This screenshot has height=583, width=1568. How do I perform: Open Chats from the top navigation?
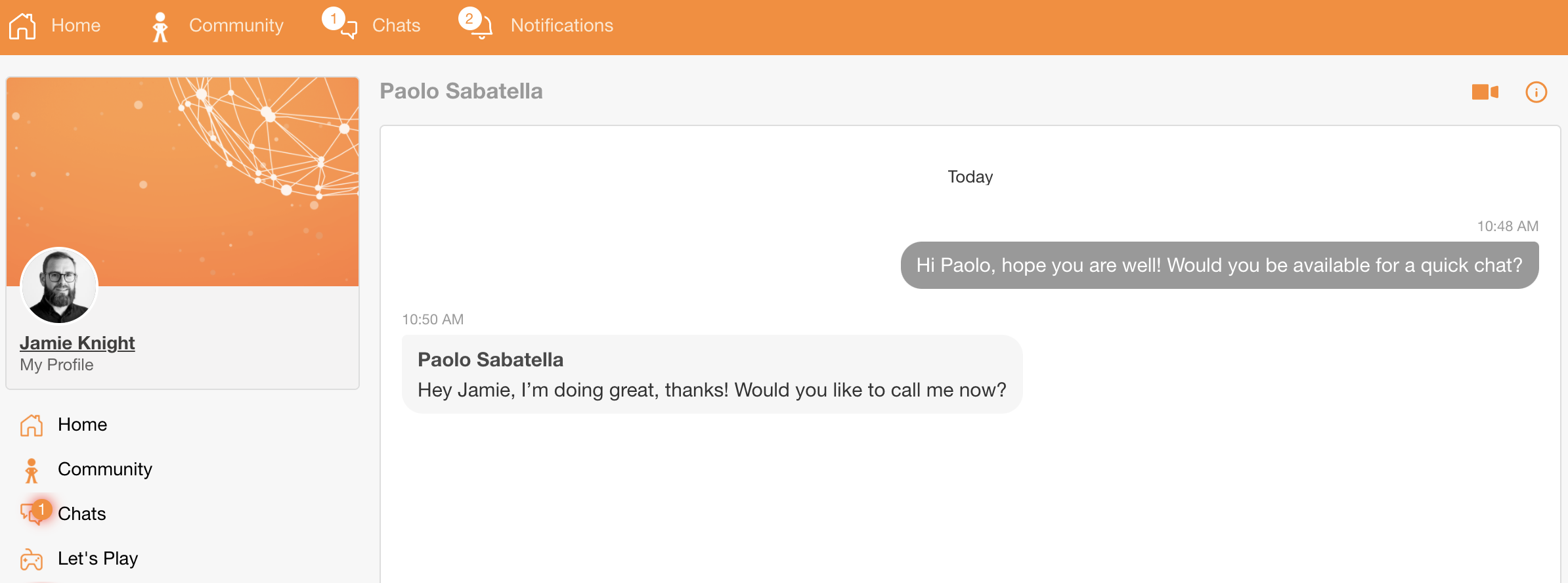click(x=396, y=26)
